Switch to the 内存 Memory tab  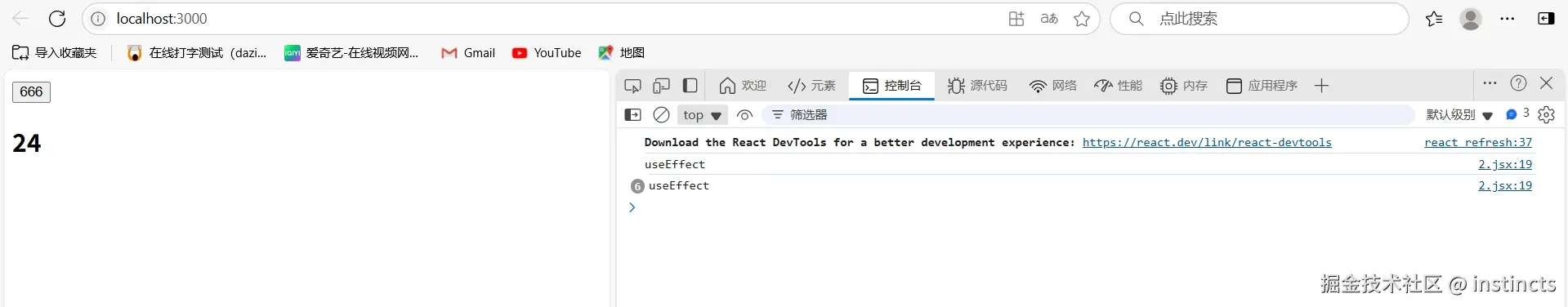click(1184, 86)
